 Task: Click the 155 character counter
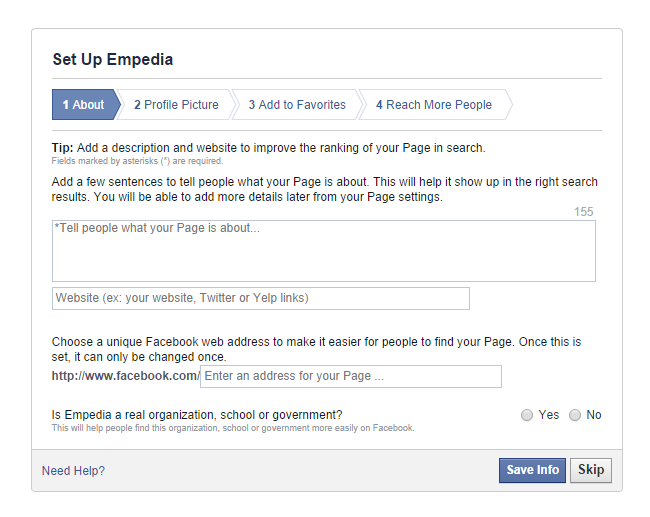point(584,212)
